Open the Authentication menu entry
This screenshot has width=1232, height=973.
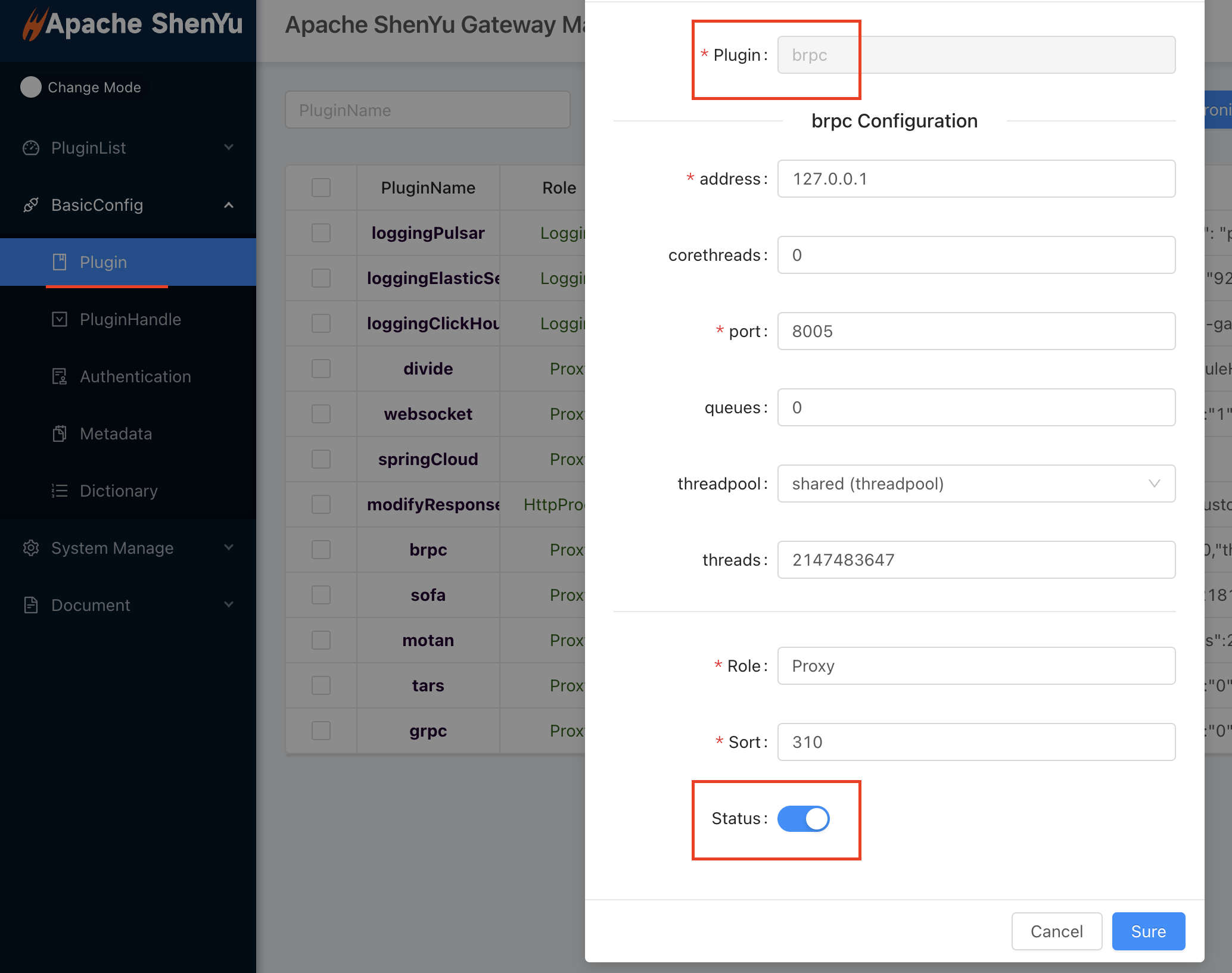coord(135,376)
